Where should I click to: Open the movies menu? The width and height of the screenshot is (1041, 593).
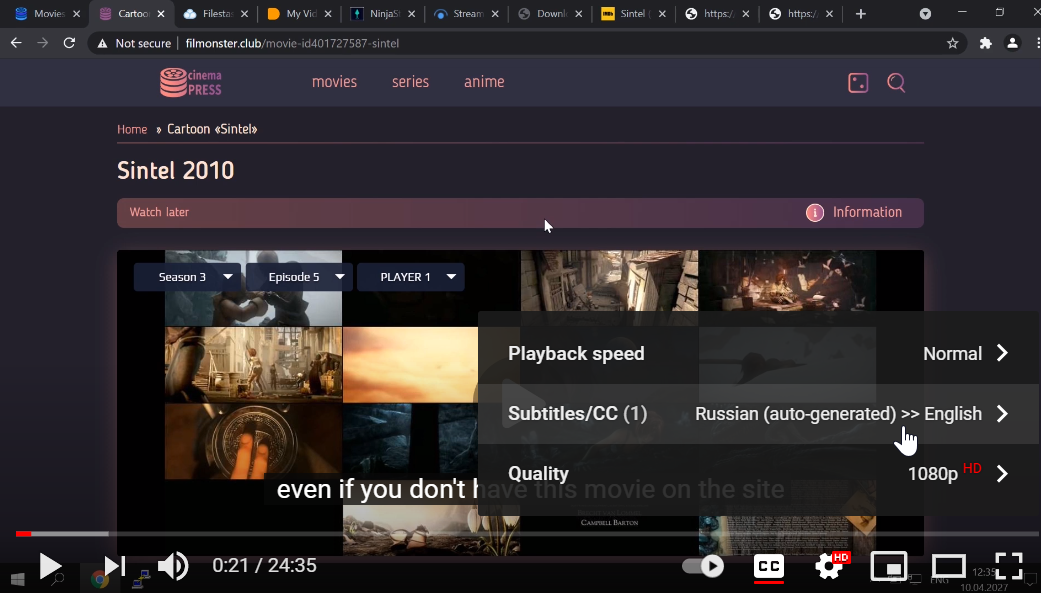coord(335,82)
